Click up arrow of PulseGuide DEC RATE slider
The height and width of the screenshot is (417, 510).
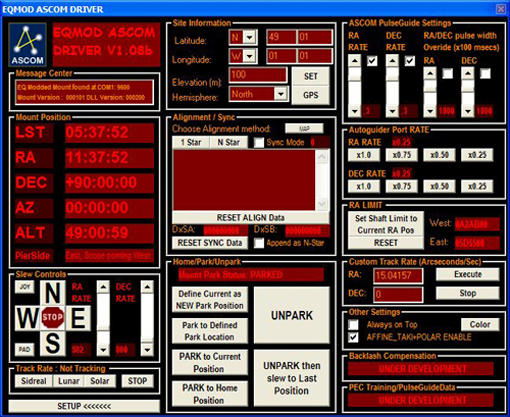click(392, 61)
